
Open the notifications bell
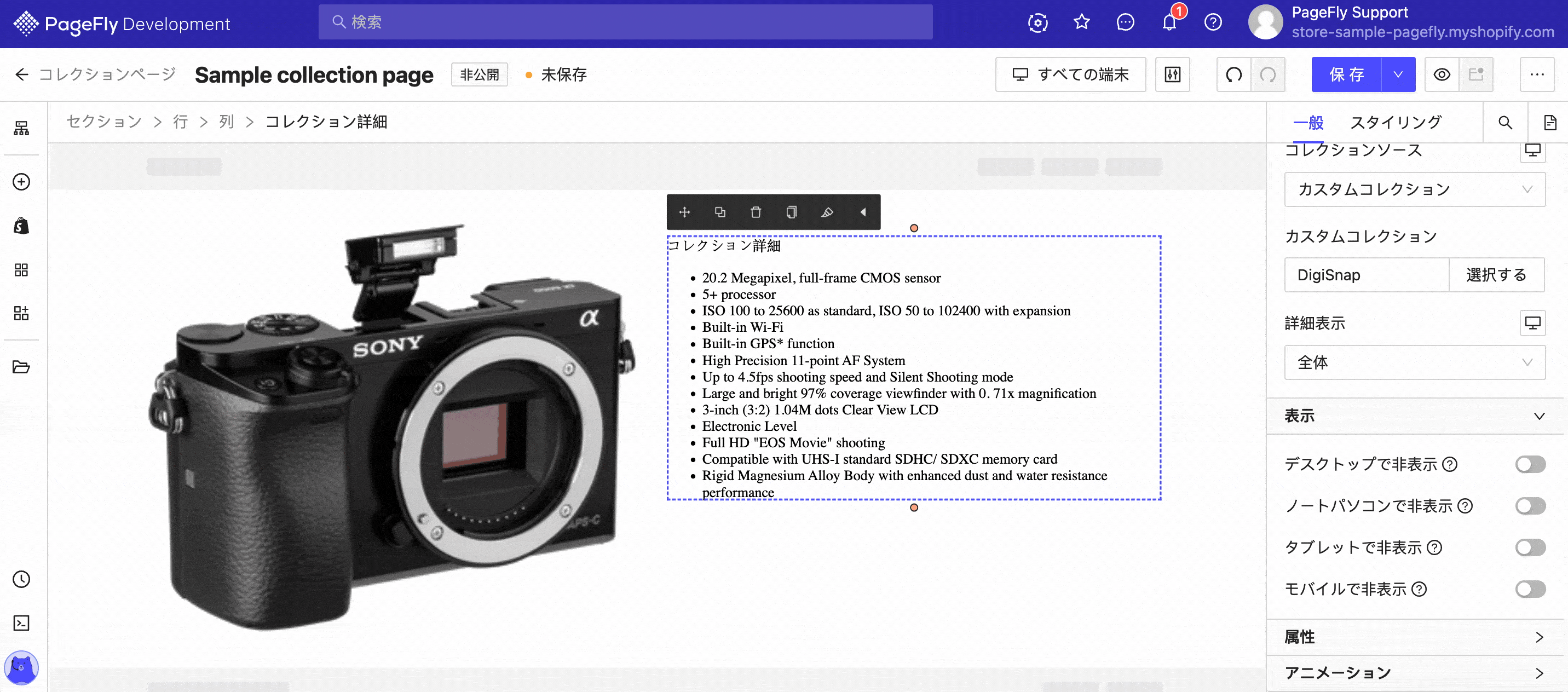pos(1169,23)
